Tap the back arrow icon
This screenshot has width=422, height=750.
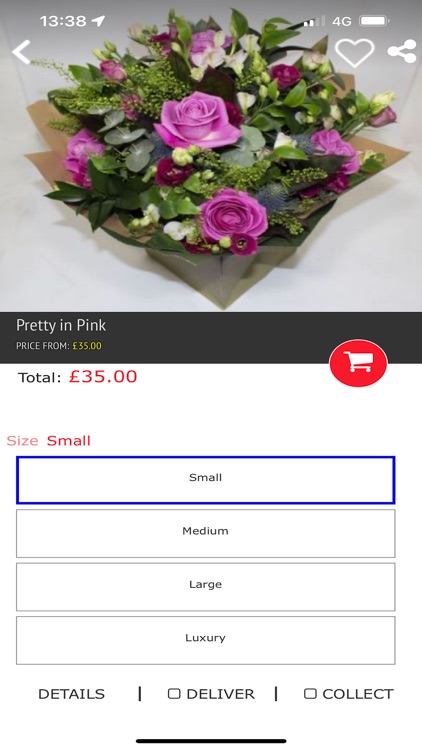(21, 52)
